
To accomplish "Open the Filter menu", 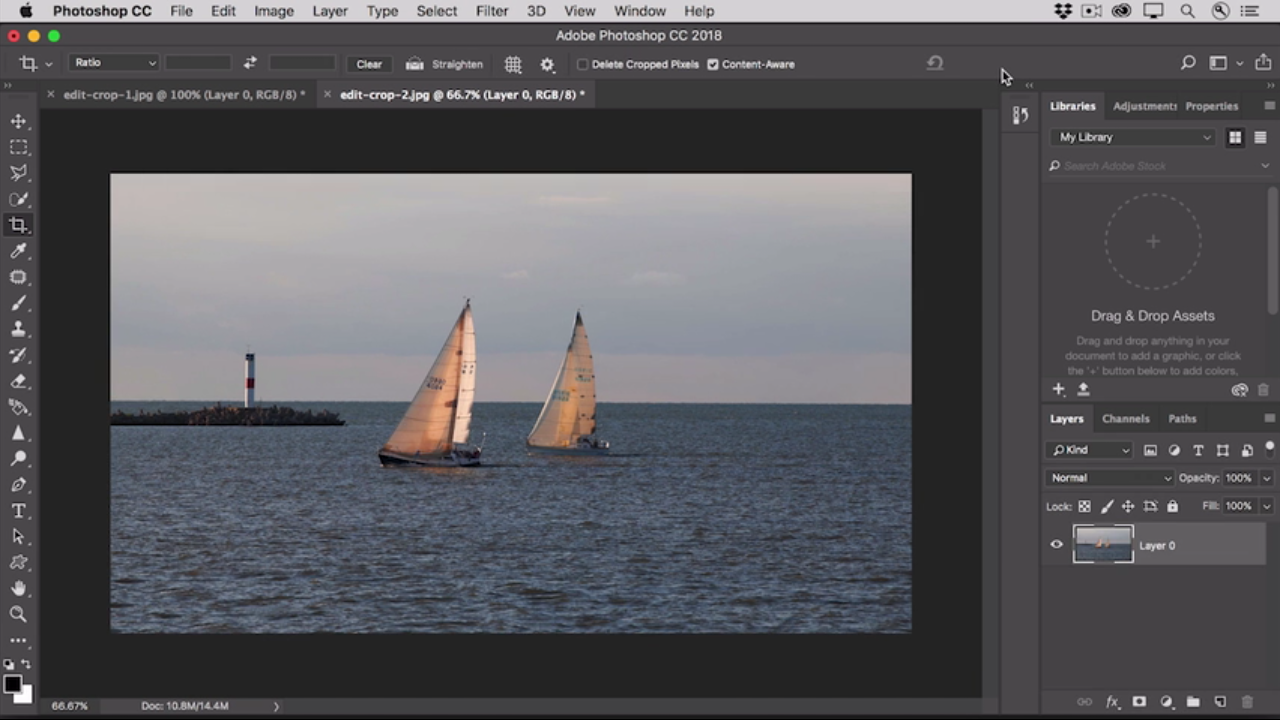I will click(491, 11).
